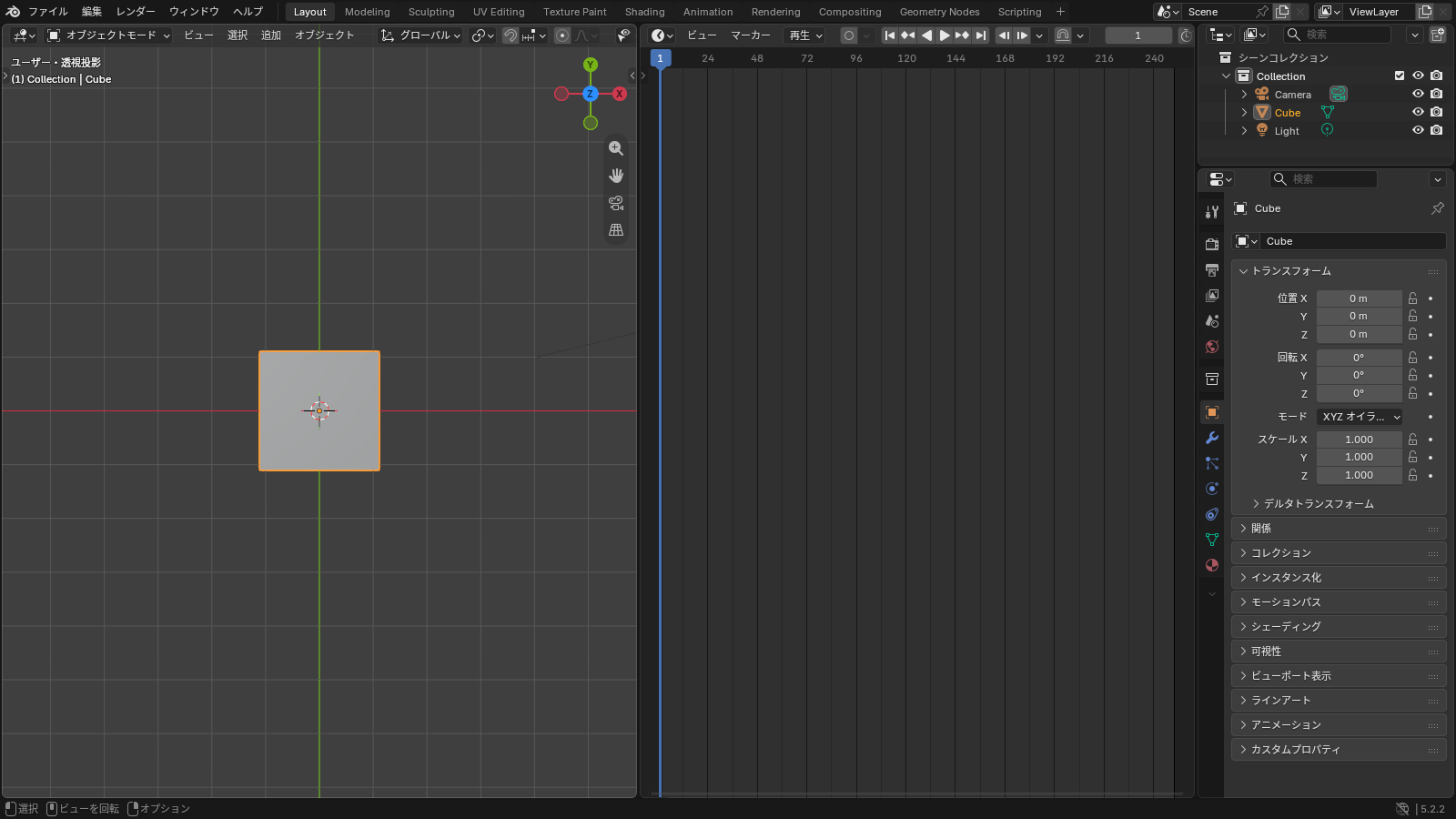Open the Object Data mesh tab icon
Screen dimensions: 1456x819
1212,540
